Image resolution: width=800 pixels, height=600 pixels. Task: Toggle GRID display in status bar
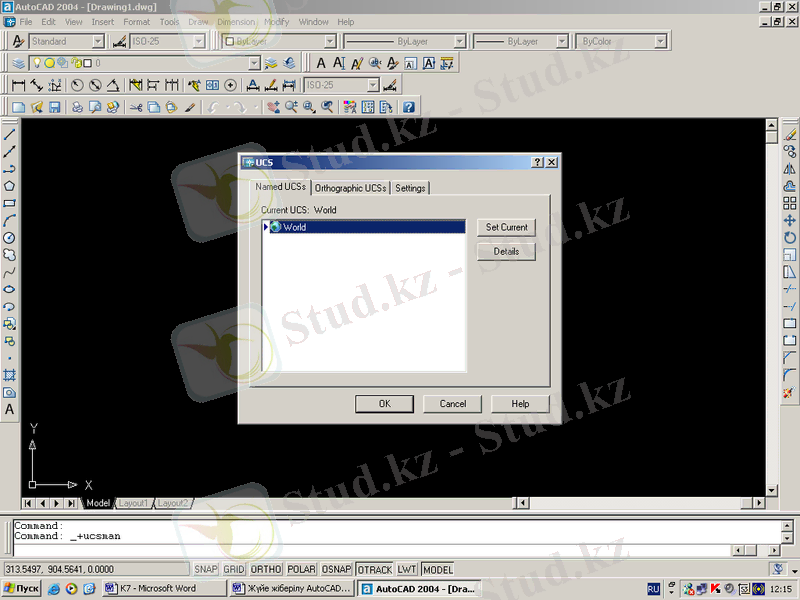(234, 569)
